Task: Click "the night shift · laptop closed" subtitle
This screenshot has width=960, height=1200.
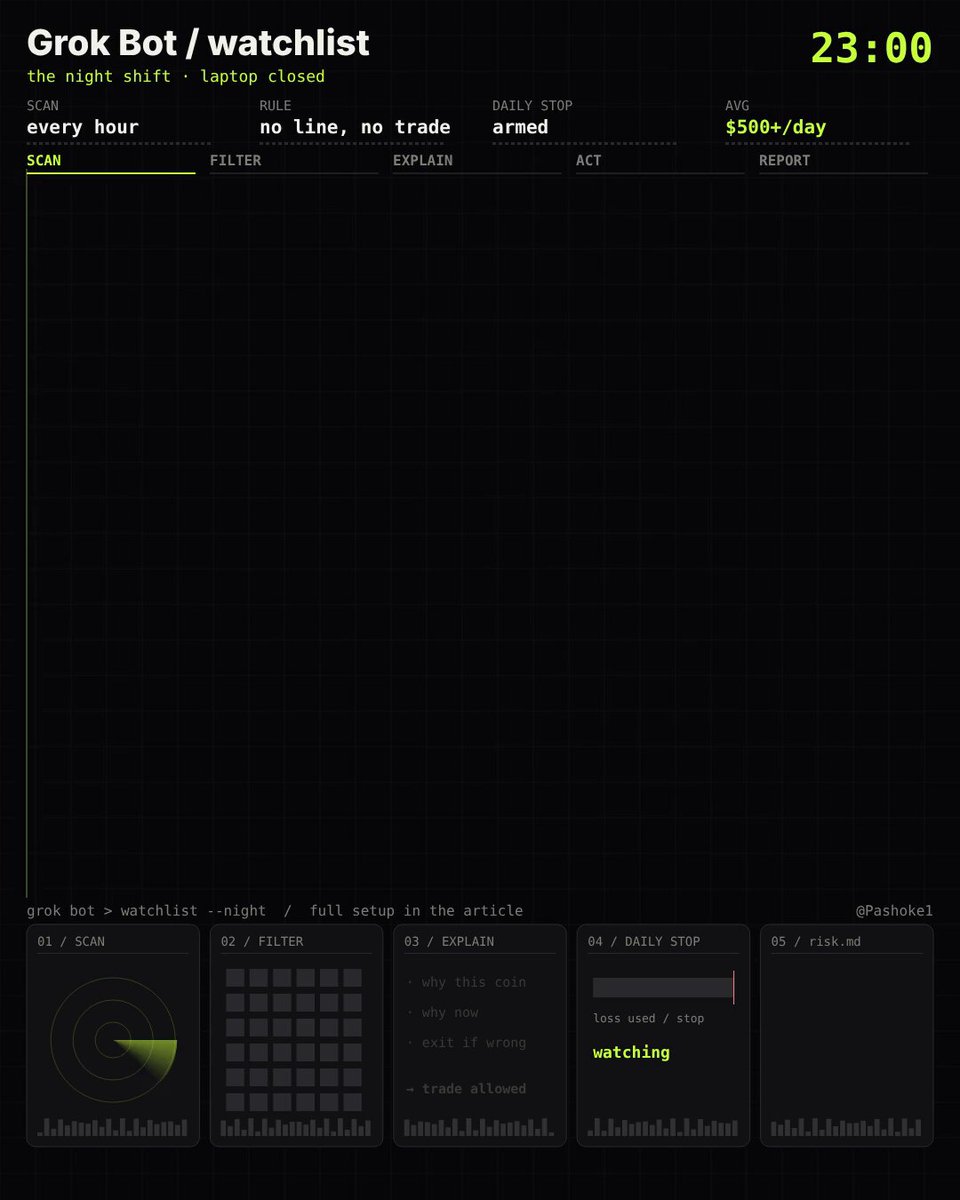Action: [x=176, y=76]
